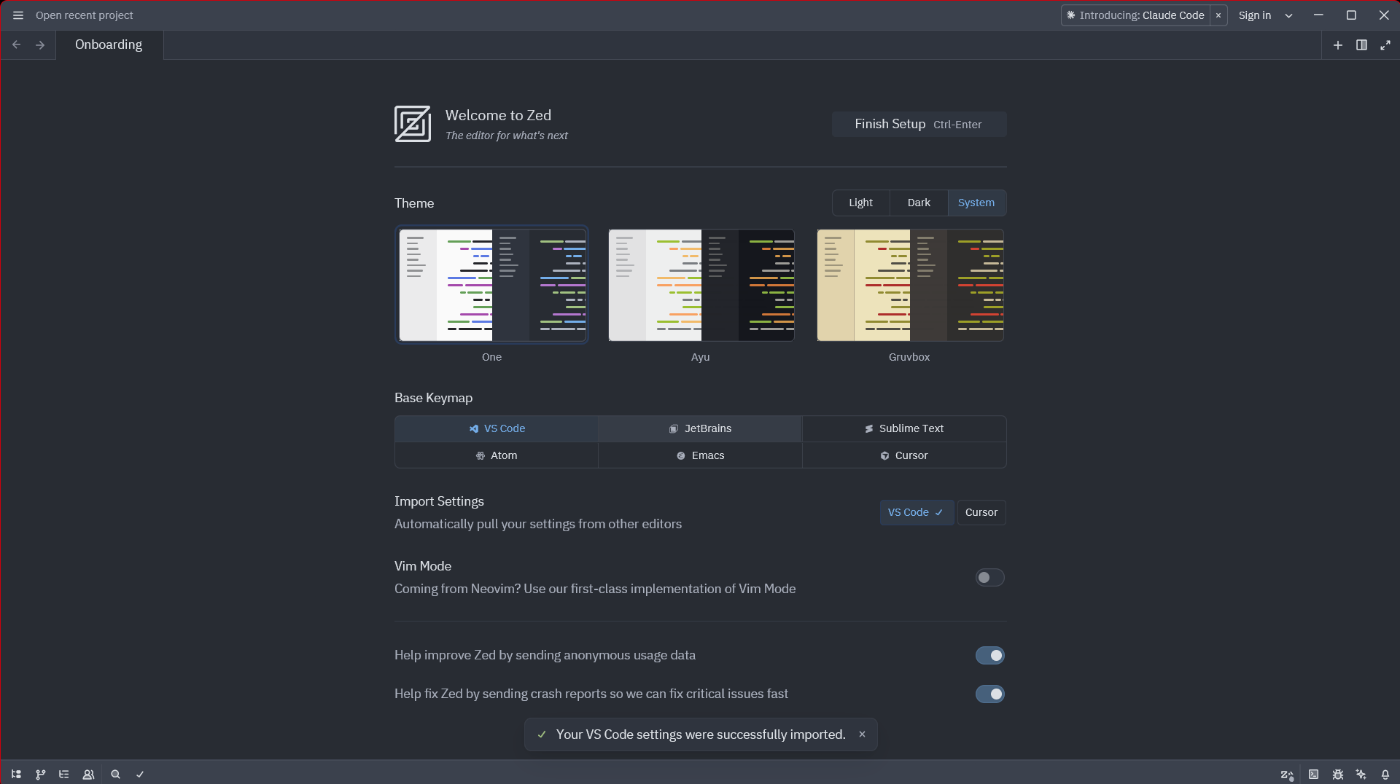Toggle the terminal panel icon
This screenshot has height=784, width=1400.
click(1313, 774)
